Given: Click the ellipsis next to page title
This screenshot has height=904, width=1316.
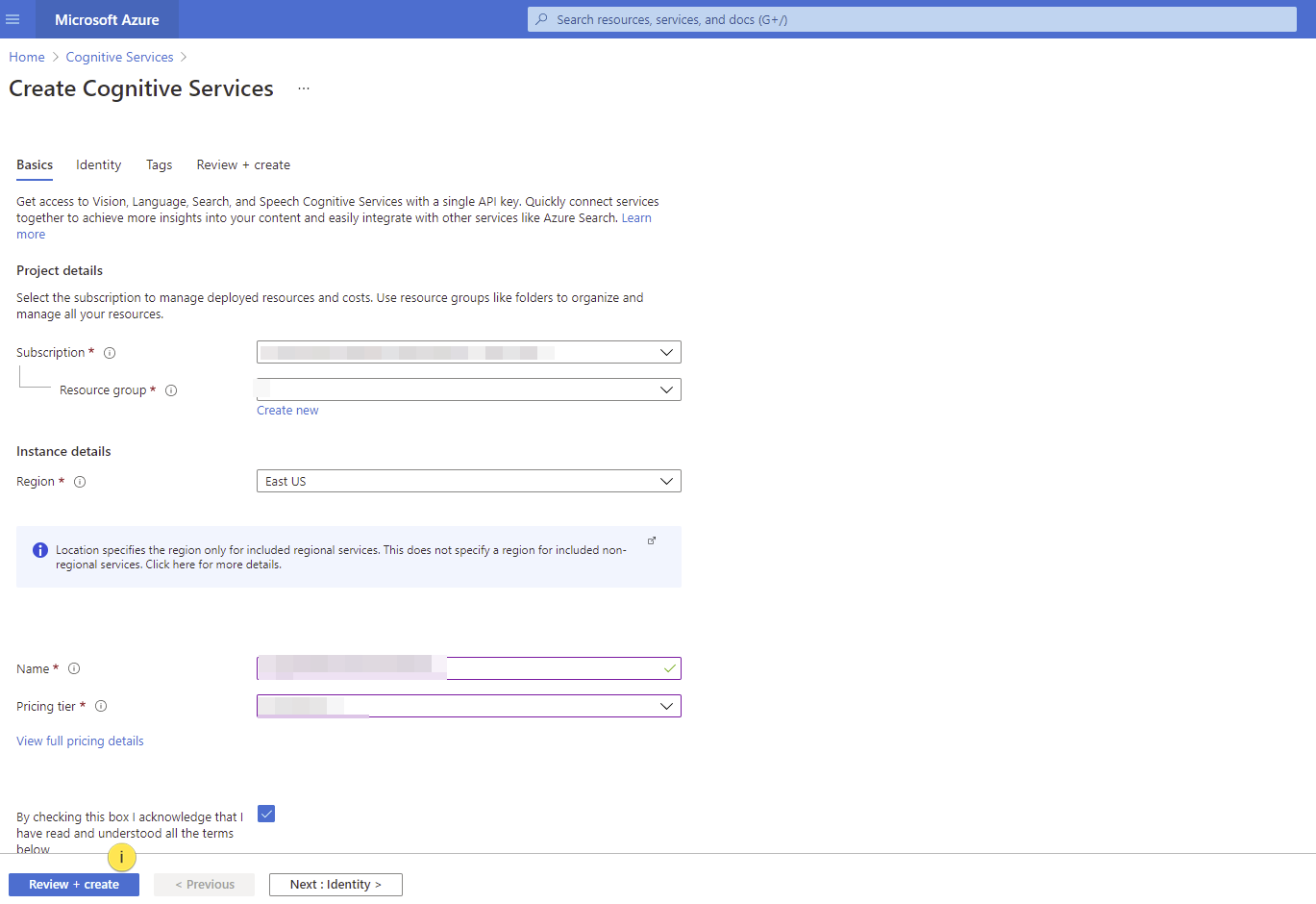Looking at the screenshot, I should click(304, 88).
